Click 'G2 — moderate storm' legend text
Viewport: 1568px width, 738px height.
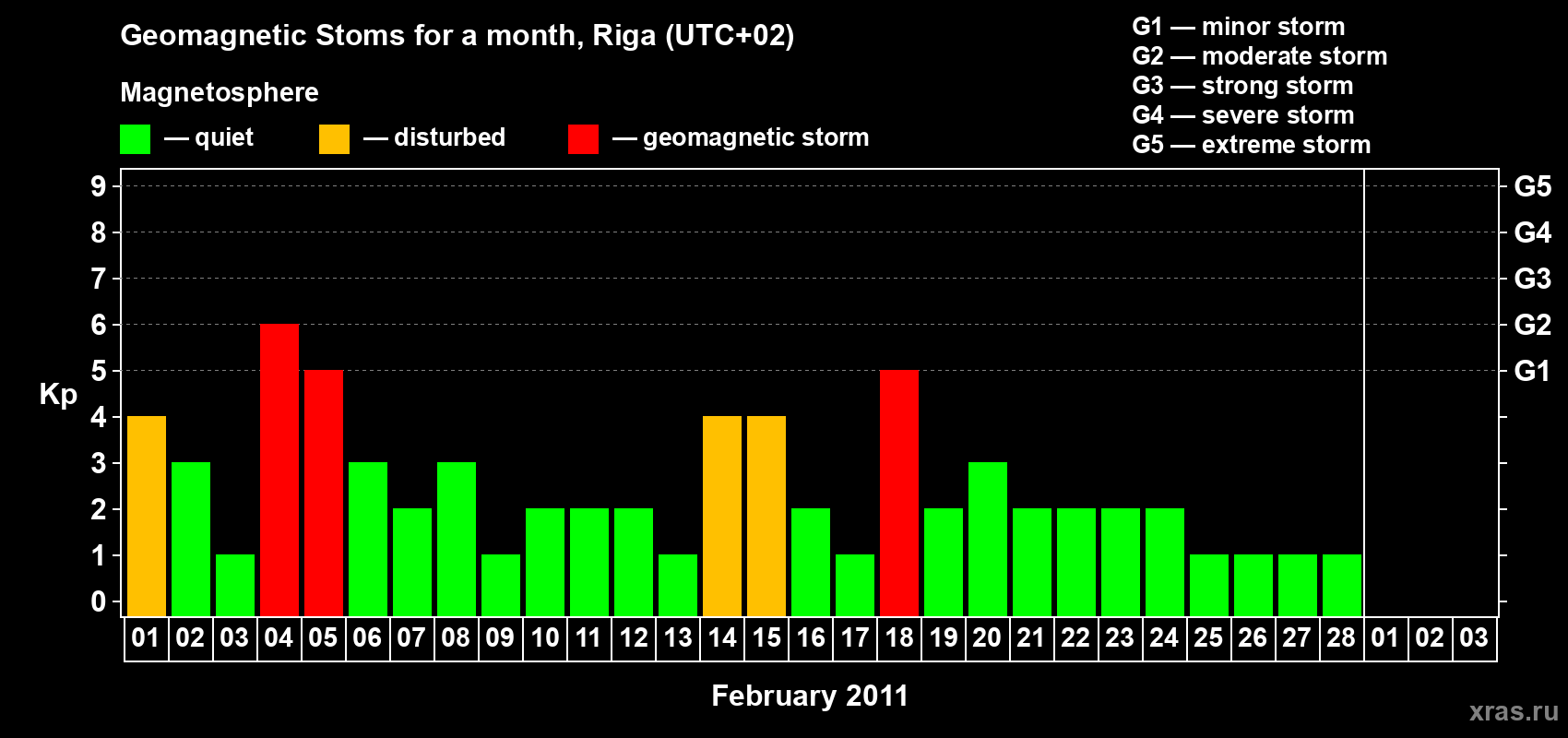coord(1260,56)
